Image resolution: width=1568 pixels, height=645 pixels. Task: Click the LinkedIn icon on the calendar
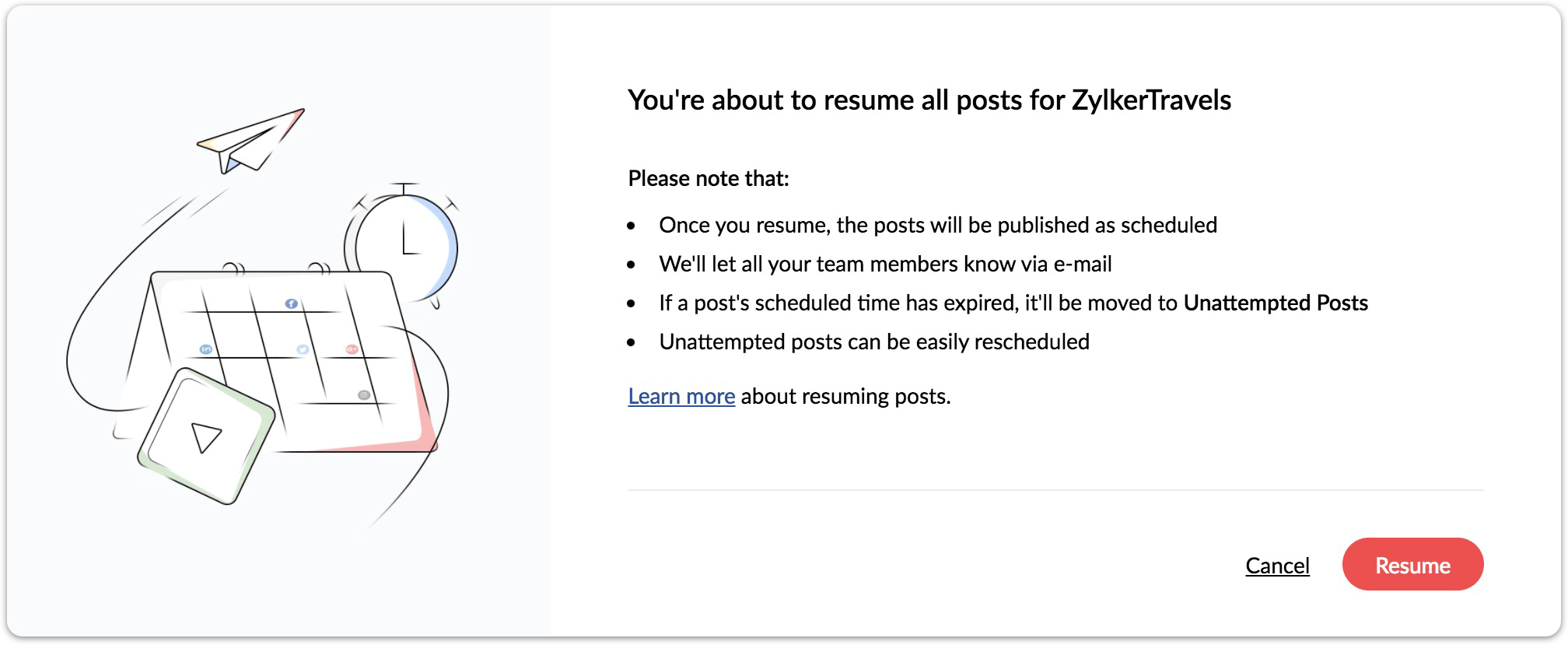pyautogui.click(x=206, y=349)
